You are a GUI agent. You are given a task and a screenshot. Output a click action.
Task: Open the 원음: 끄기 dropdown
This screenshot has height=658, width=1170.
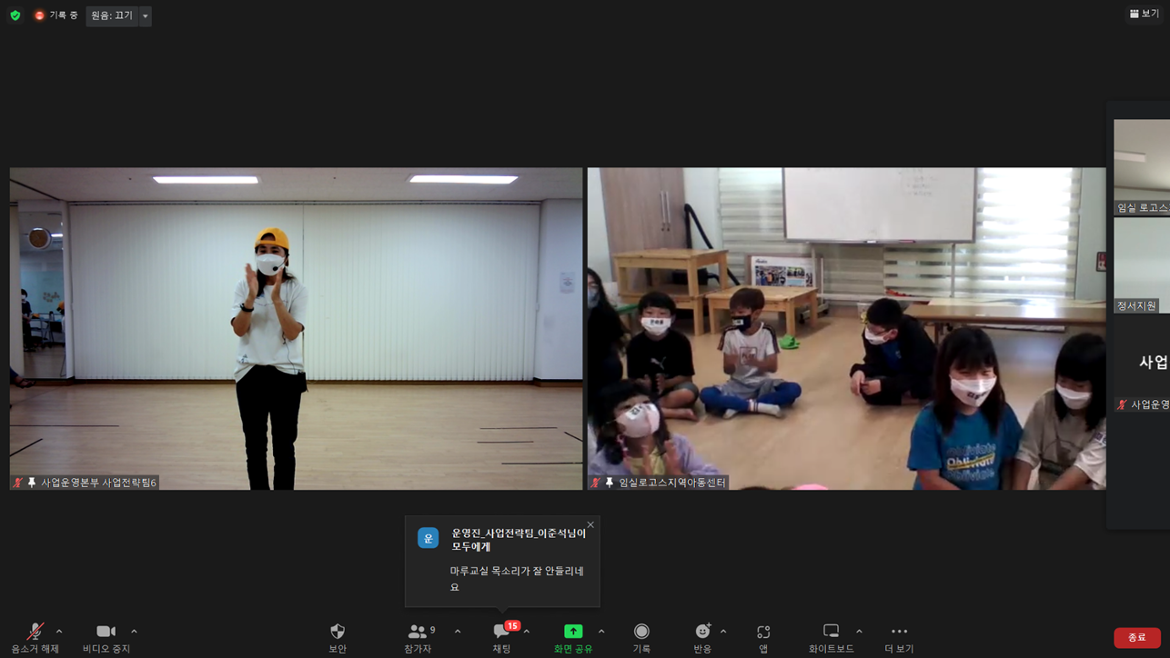click(x=118, y=16)
